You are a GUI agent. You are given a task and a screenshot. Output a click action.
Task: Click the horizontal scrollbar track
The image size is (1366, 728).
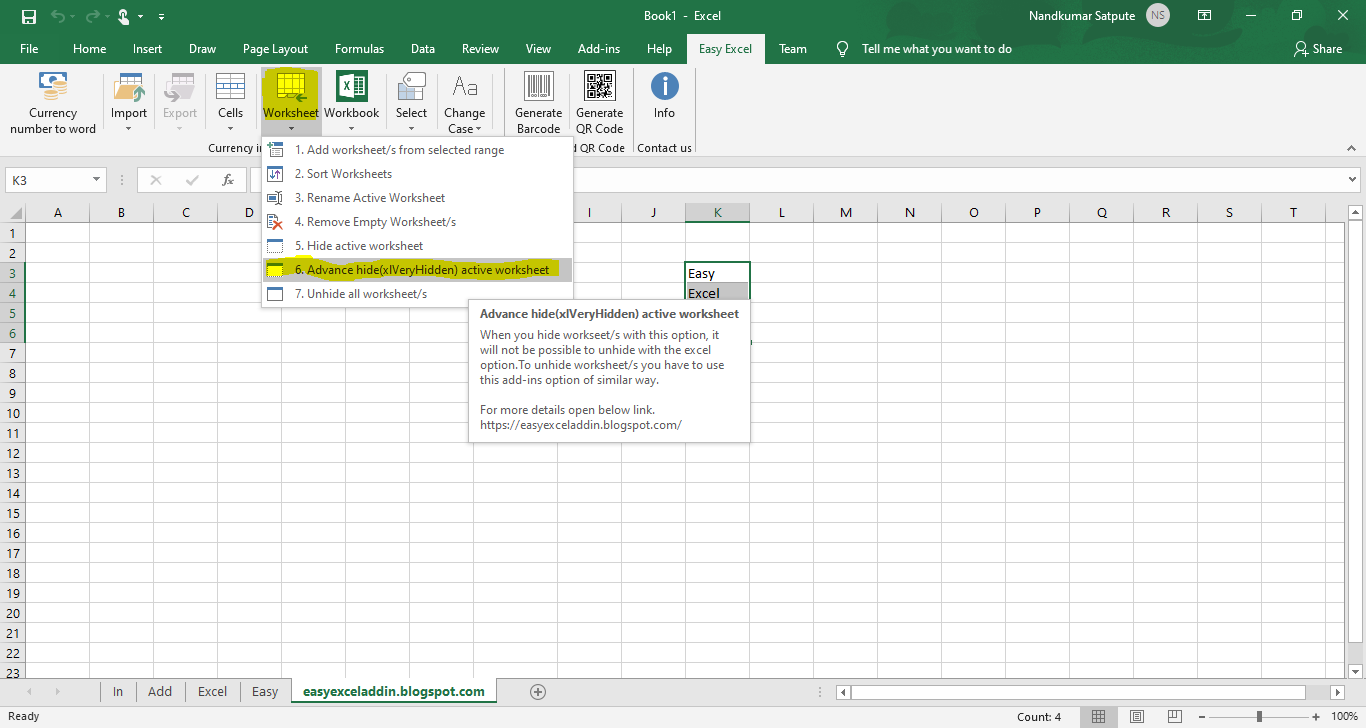click(1078, 692)
